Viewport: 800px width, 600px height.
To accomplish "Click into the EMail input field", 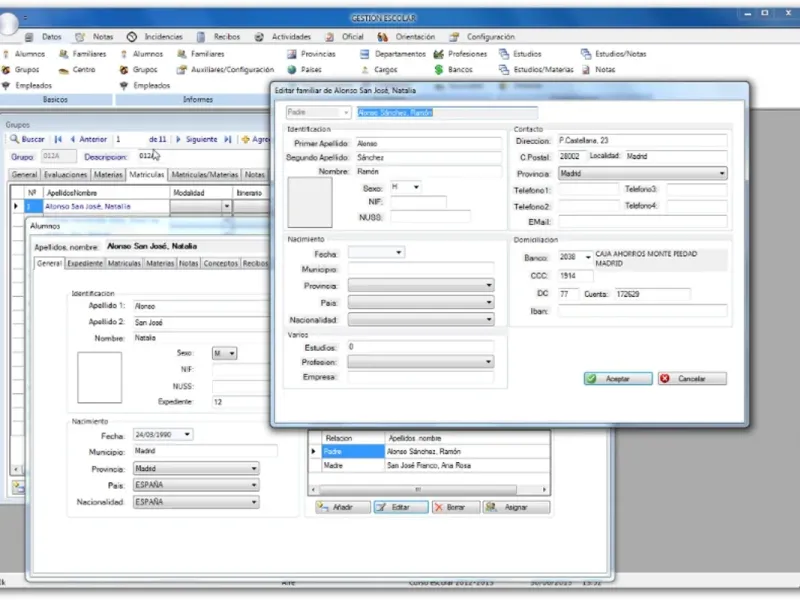I will [x=642, y=221].
